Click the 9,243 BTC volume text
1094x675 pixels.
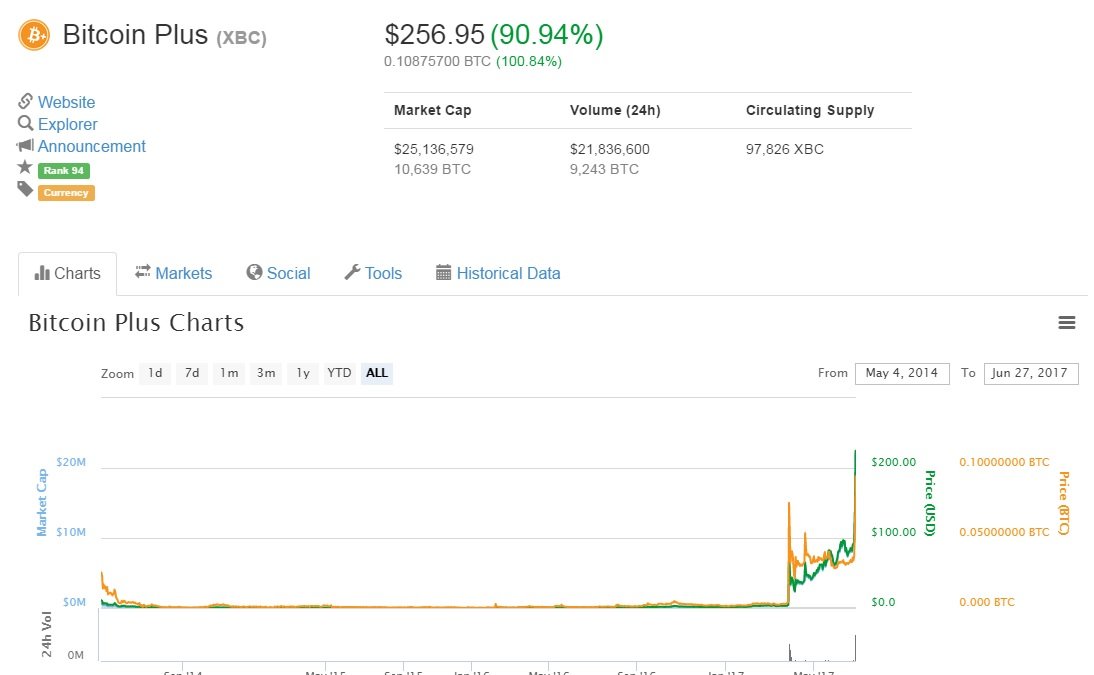[604, 169]
